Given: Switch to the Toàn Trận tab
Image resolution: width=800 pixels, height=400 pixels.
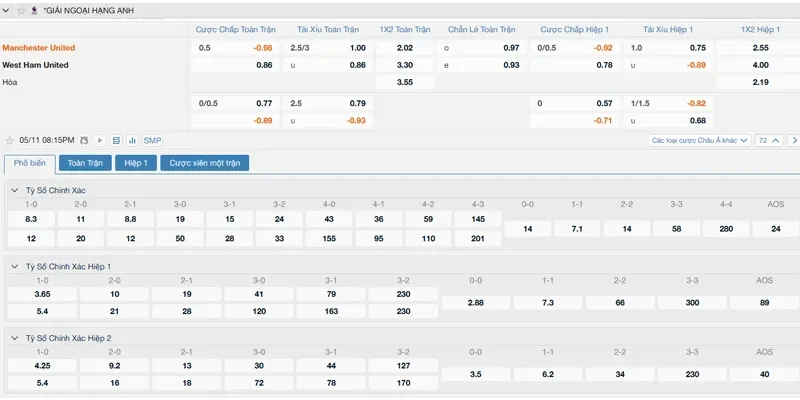Looking at the screenshot, I should click(85, 162).
